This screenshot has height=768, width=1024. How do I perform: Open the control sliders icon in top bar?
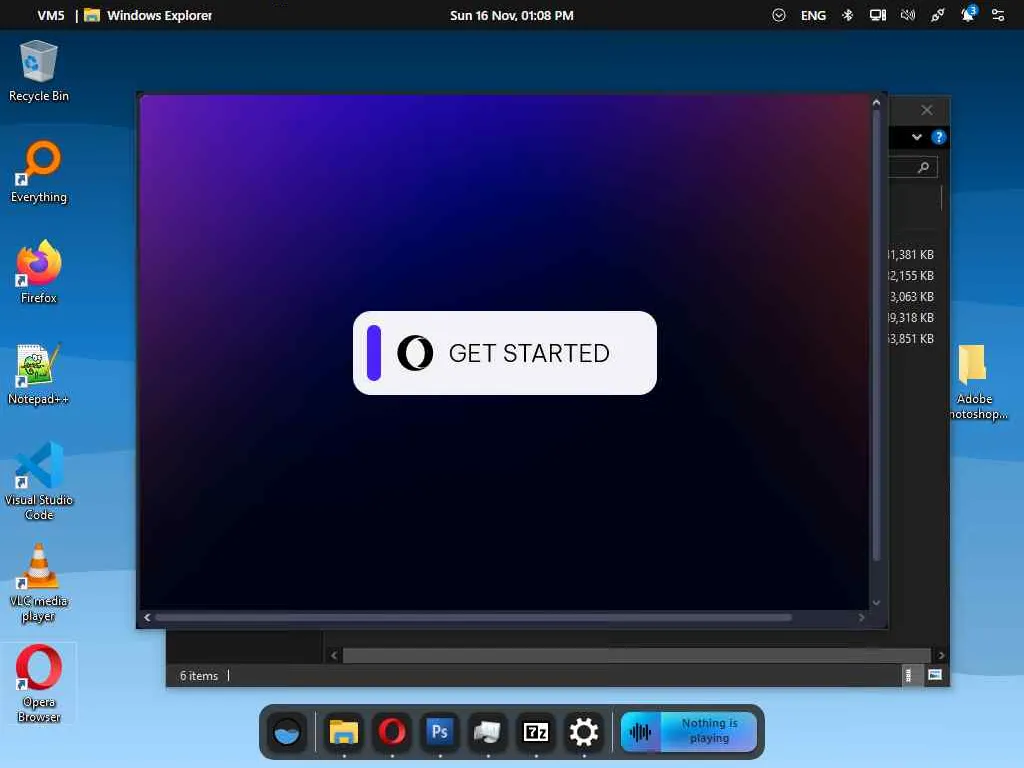click(998, 15)
